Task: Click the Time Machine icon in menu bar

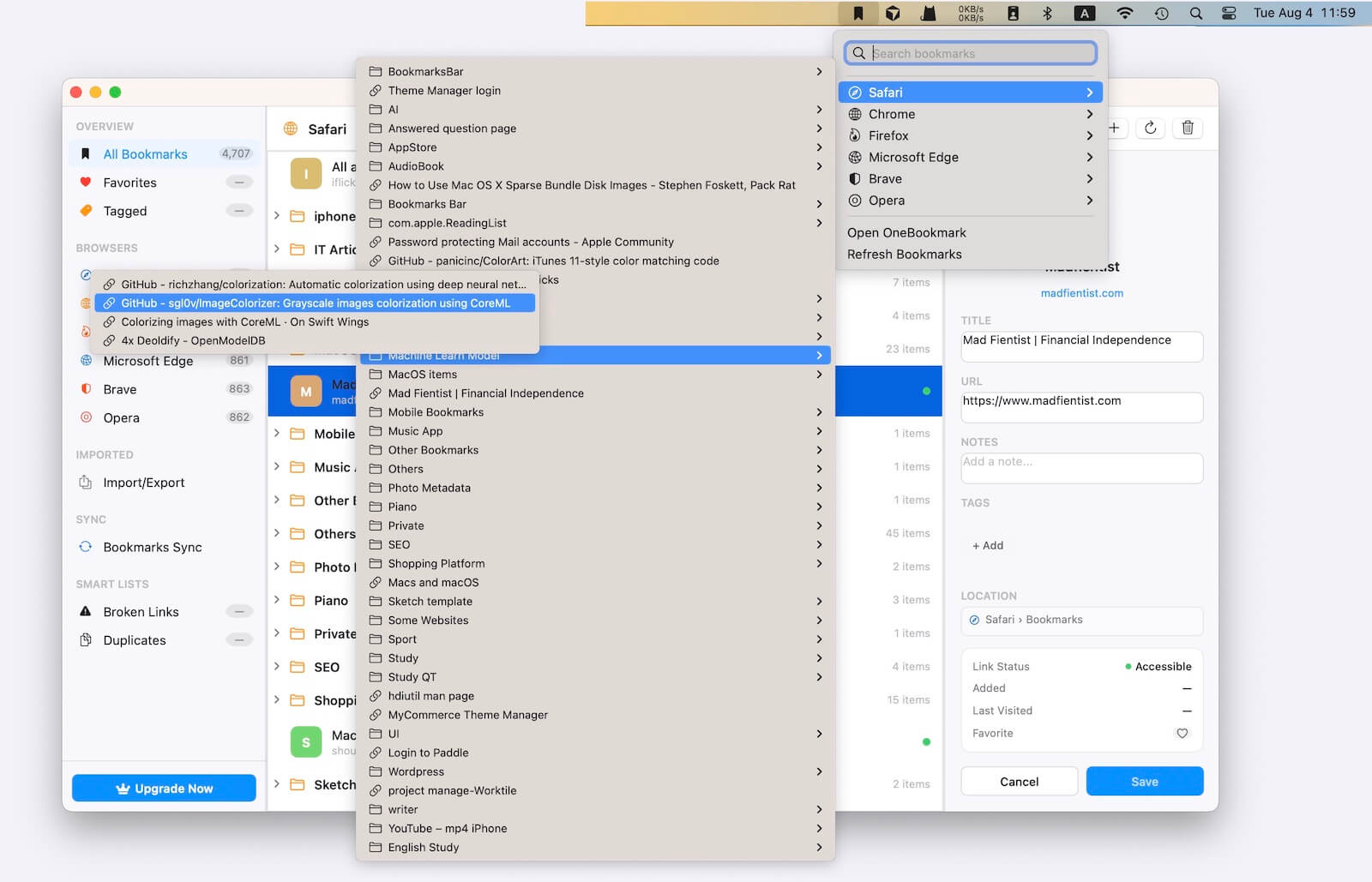Action: click(x=1161, y=13)
